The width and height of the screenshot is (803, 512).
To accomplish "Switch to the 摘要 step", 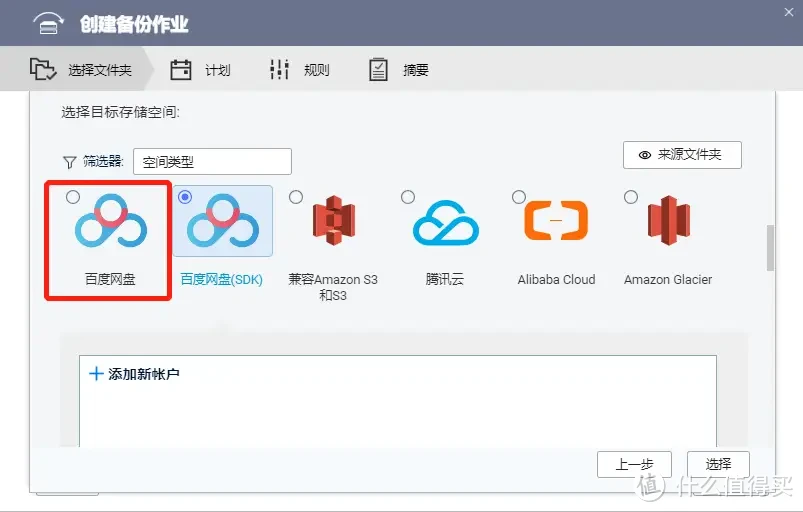I will click(x=399, y=70).
